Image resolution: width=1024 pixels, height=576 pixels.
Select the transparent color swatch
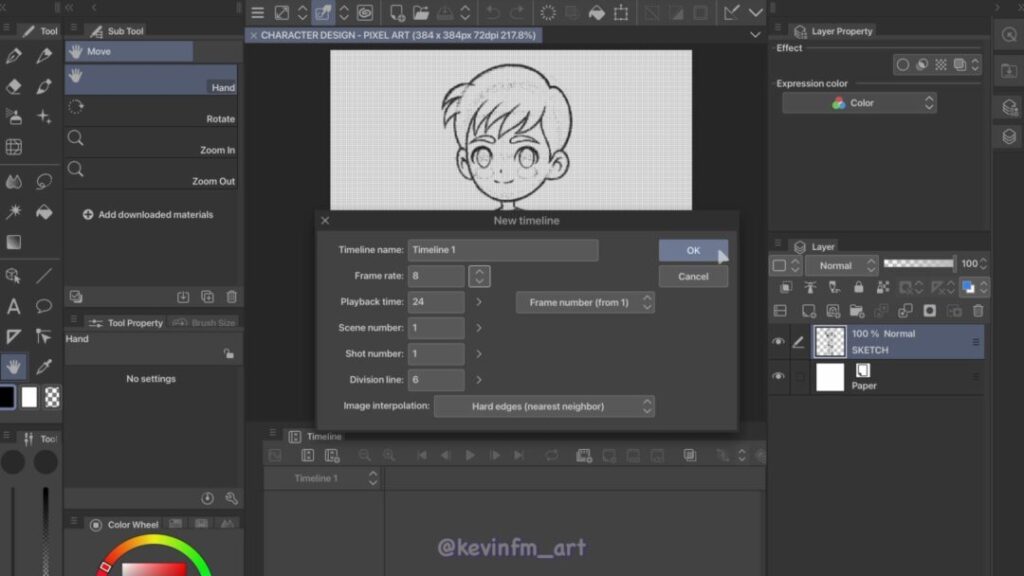(52, 397)
